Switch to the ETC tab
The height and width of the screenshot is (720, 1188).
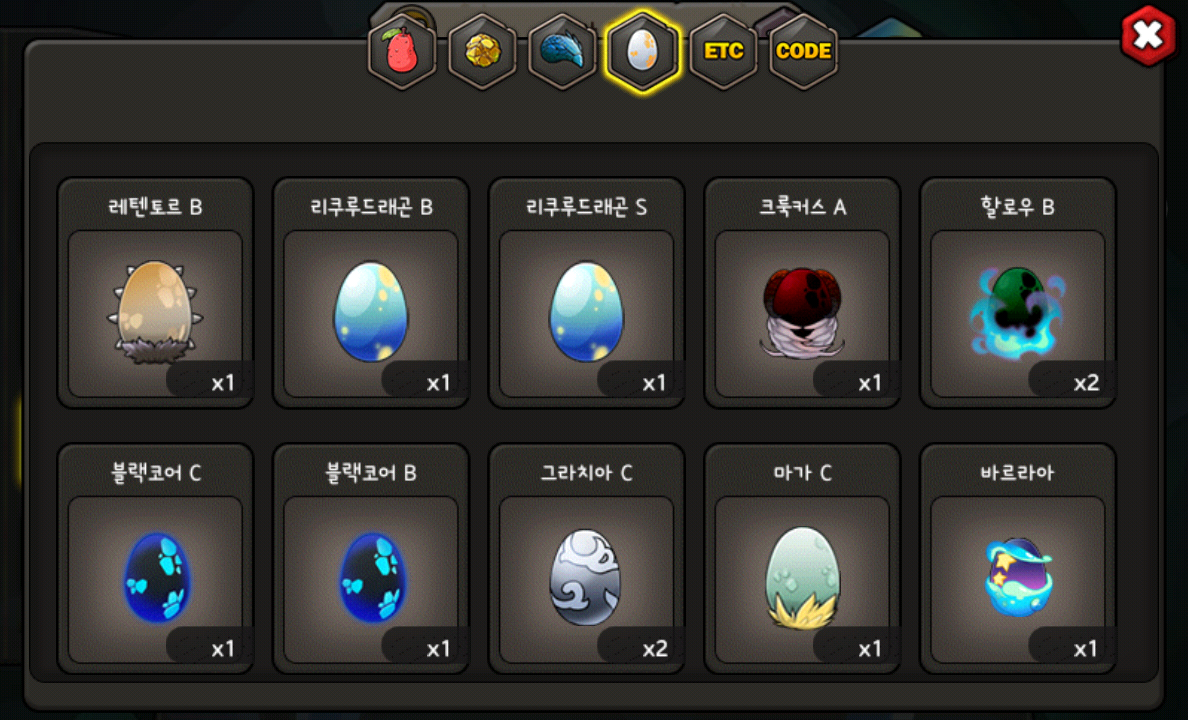coord(724,52)
